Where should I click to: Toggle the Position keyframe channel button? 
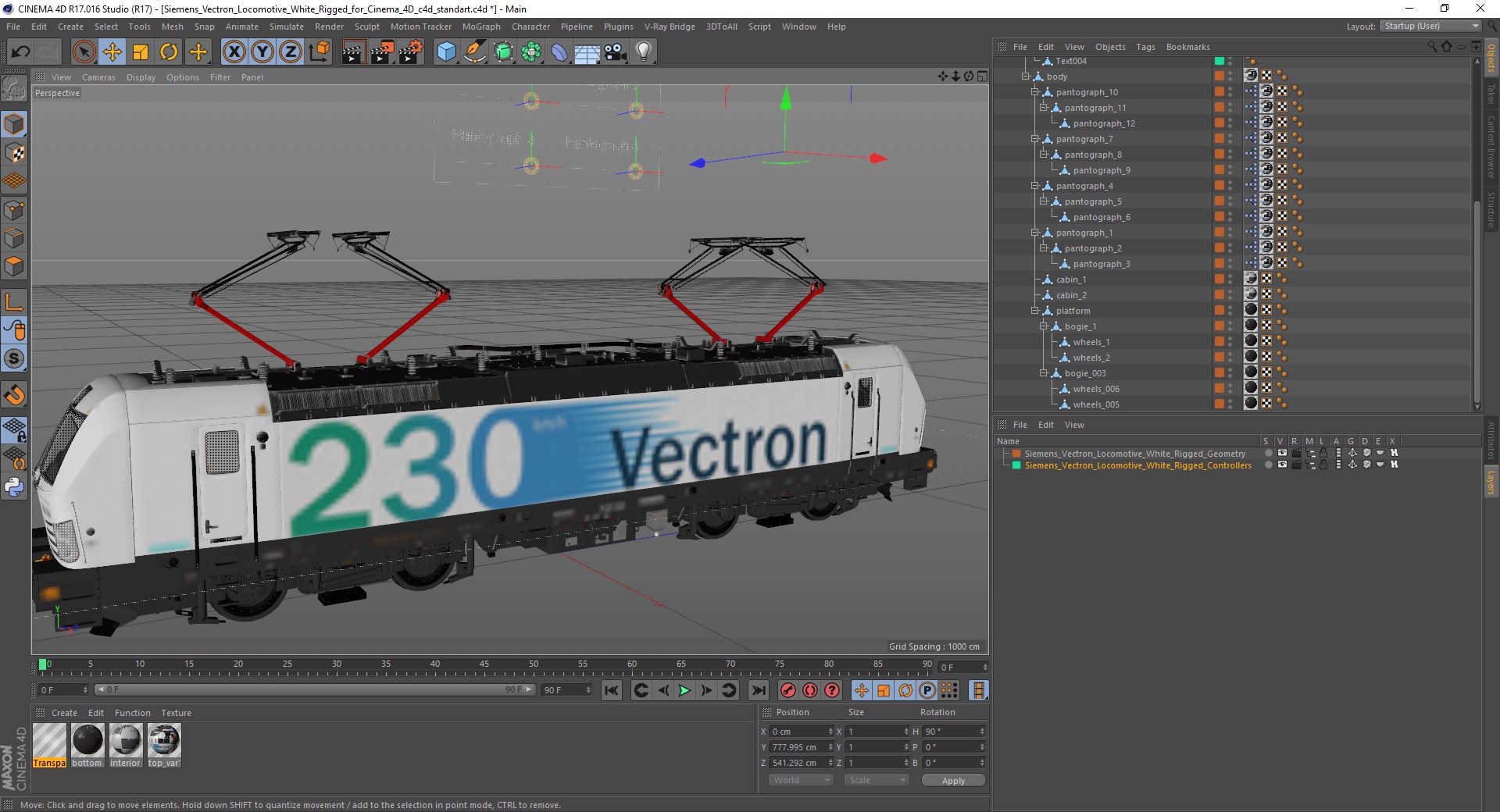pos(862,690)
